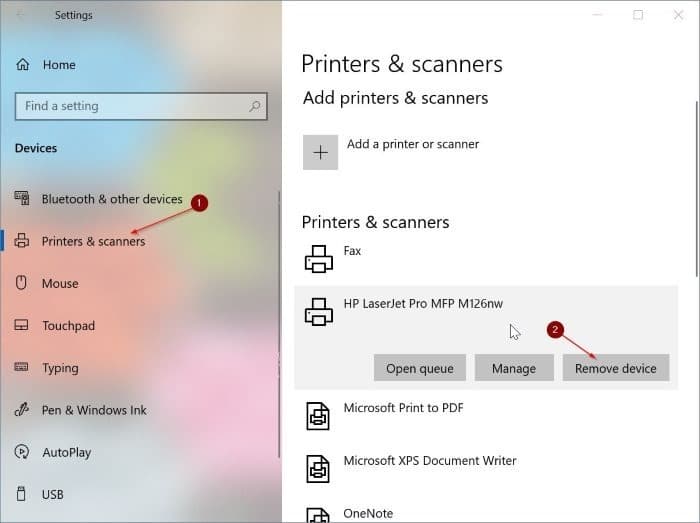Open the Typing settings page
This screenshot has width=700, height=523.
(60, 368)
